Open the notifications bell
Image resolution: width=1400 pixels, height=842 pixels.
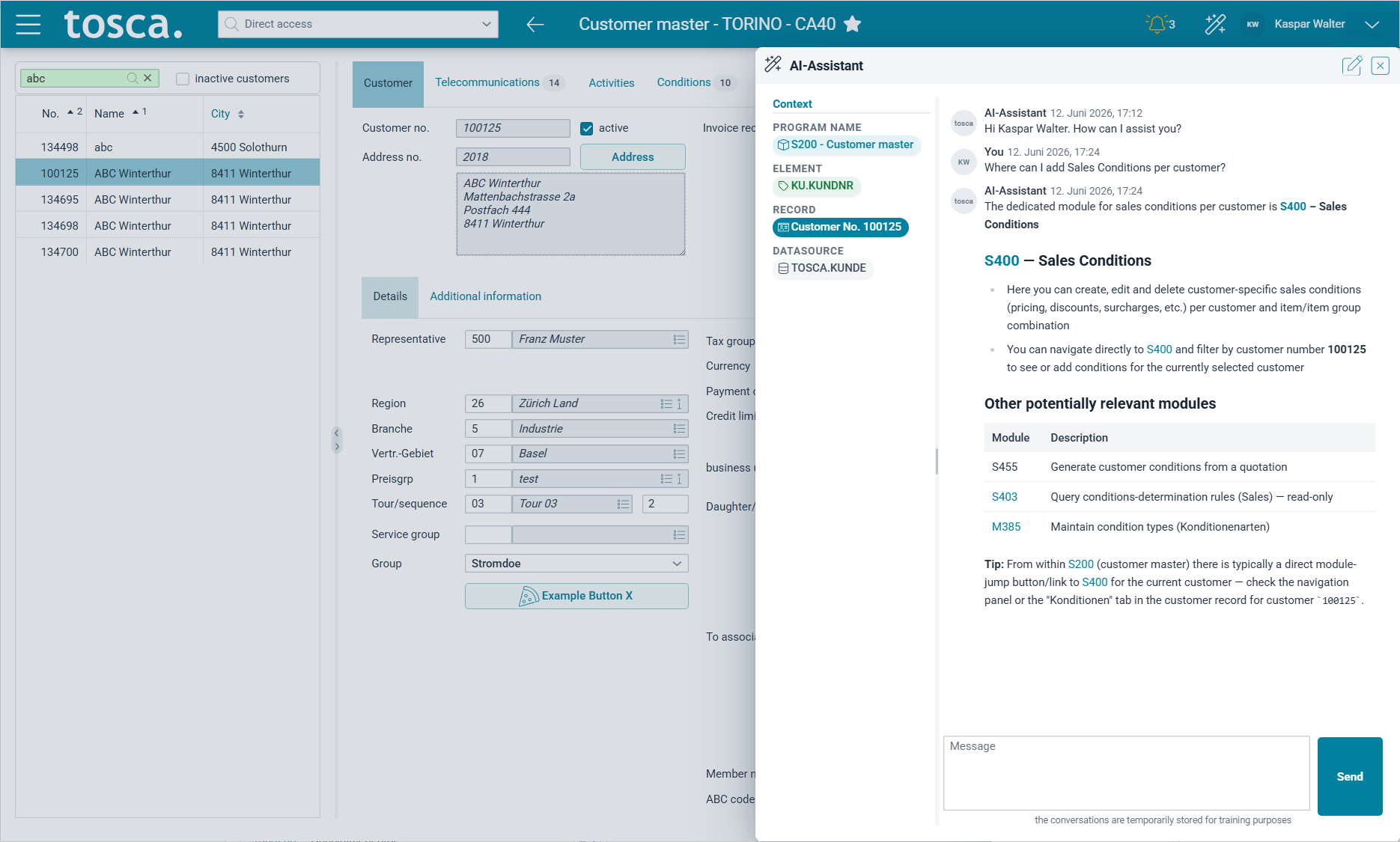pos(1157,24)
